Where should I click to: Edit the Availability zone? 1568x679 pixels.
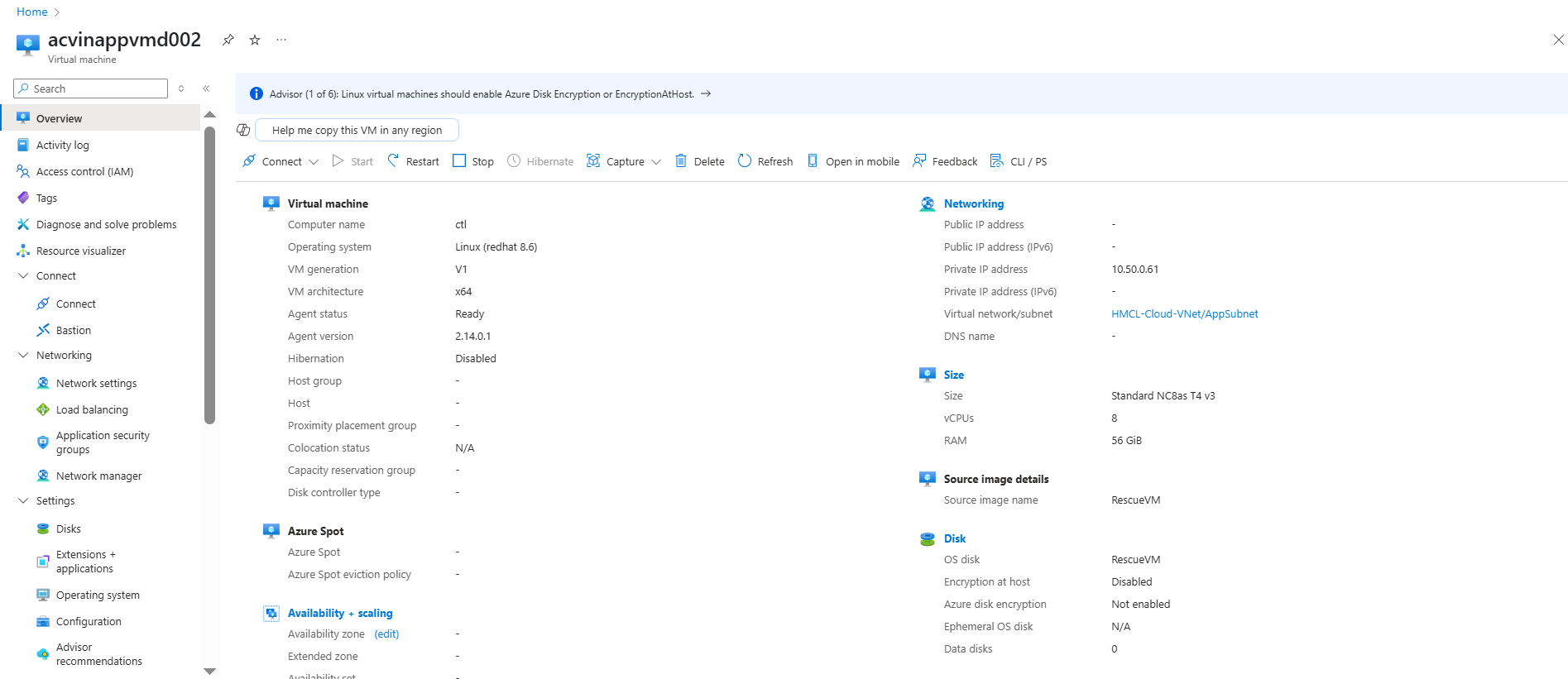pyautogui.click(x=386, y=634)
